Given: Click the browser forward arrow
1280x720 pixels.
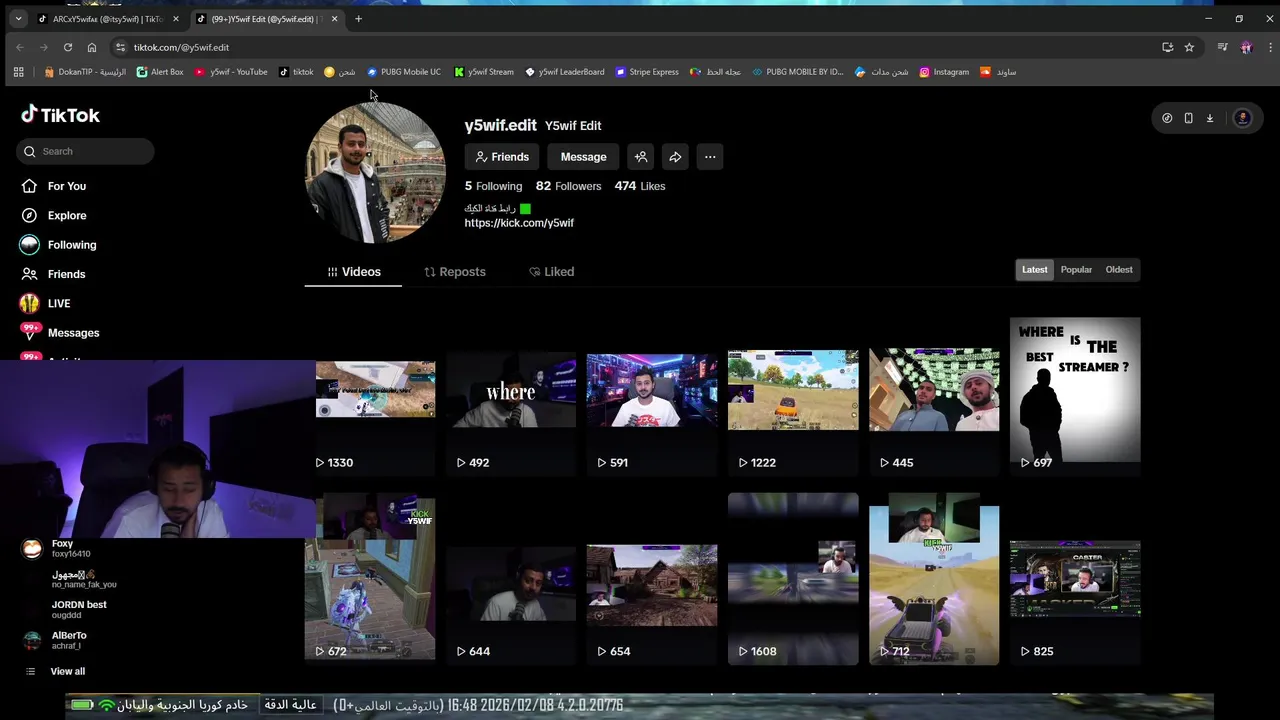Looking at the screenshot, I should tap(43, 47).
